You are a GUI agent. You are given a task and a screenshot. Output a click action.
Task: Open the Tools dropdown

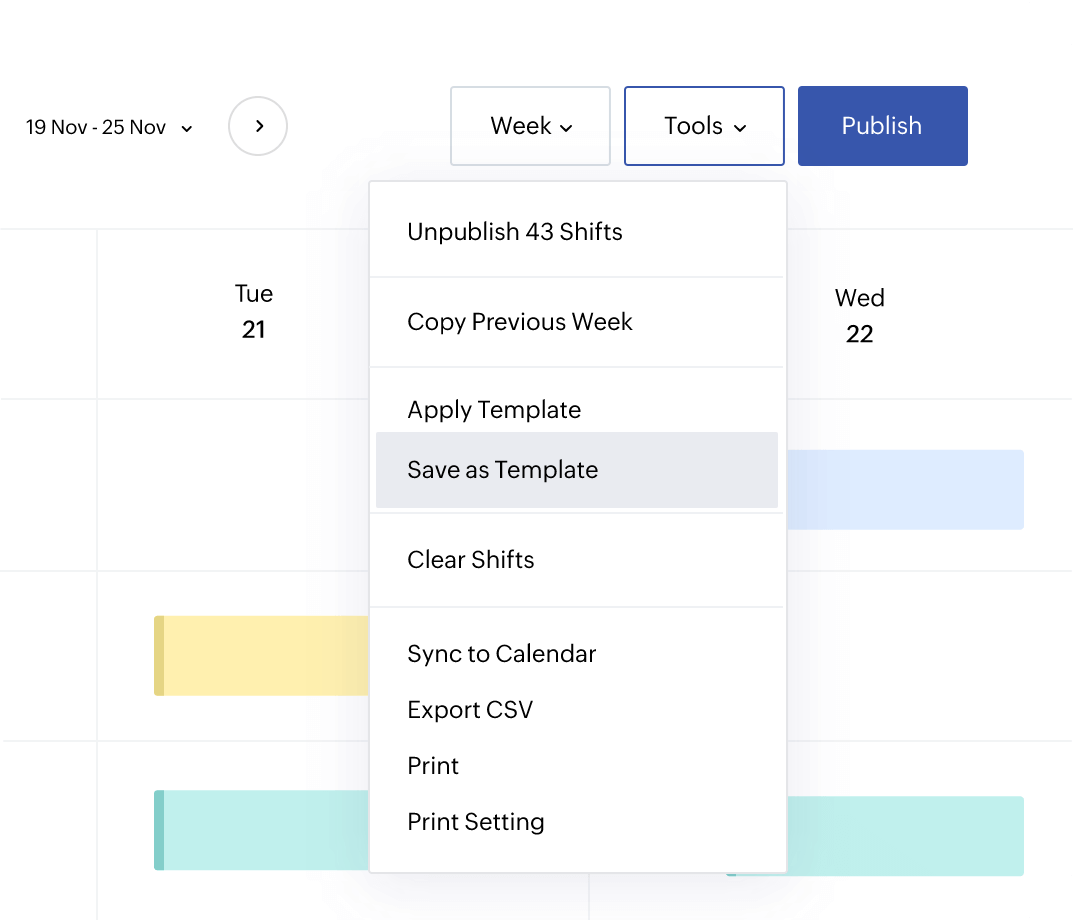[703, 126]
